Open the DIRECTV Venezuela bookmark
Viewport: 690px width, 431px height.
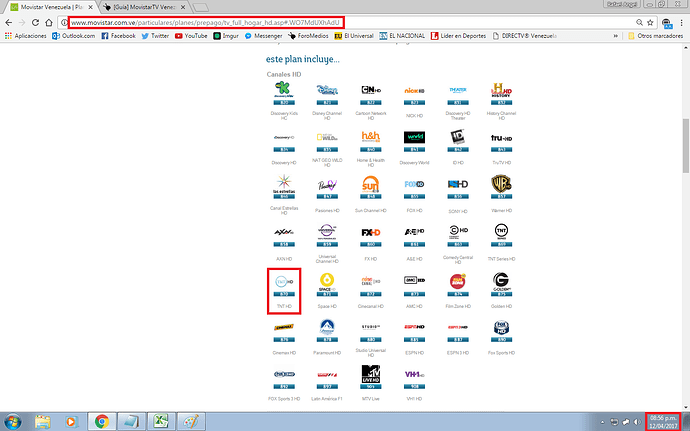pos(524,36)
